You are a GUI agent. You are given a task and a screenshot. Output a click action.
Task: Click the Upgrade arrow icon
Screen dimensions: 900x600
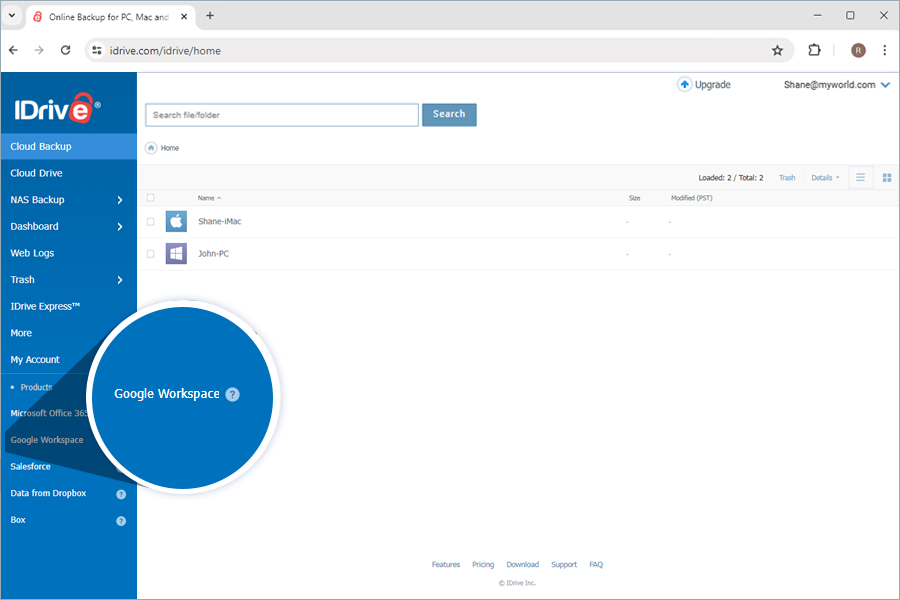pyautogui.click(x=684, y=85)
